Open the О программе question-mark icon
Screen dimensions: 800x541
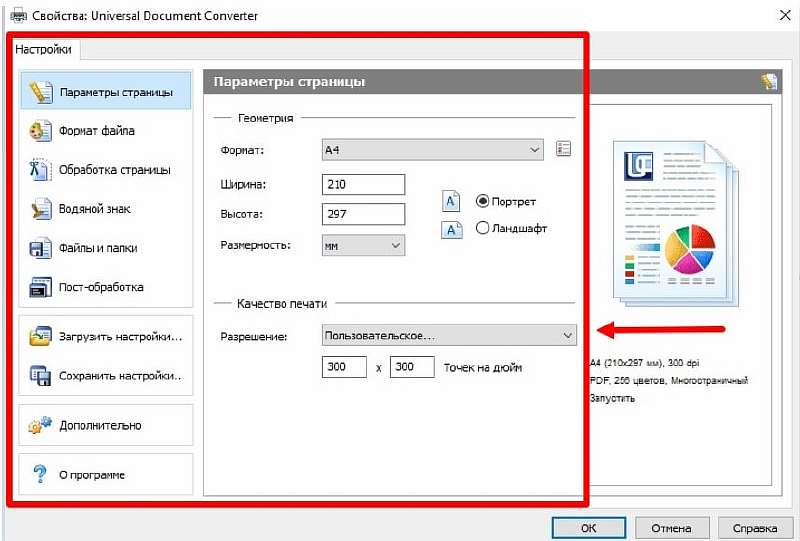40,474
